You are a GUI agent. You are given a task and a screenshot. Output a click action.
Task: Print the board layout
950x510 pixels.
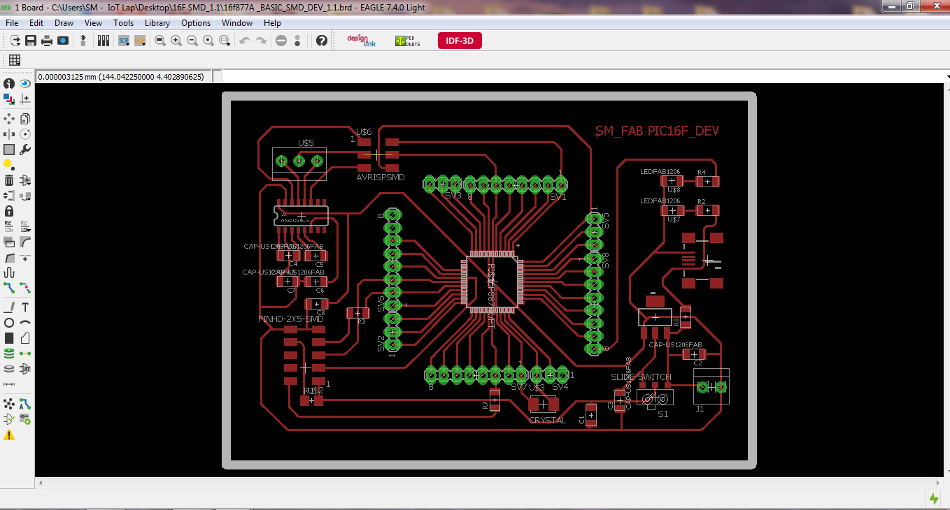(47, 41)
